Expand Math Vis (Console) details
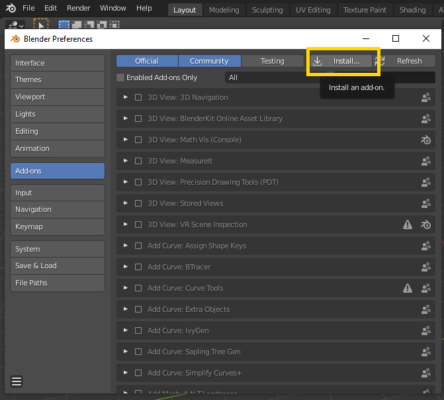 [125, 139]
